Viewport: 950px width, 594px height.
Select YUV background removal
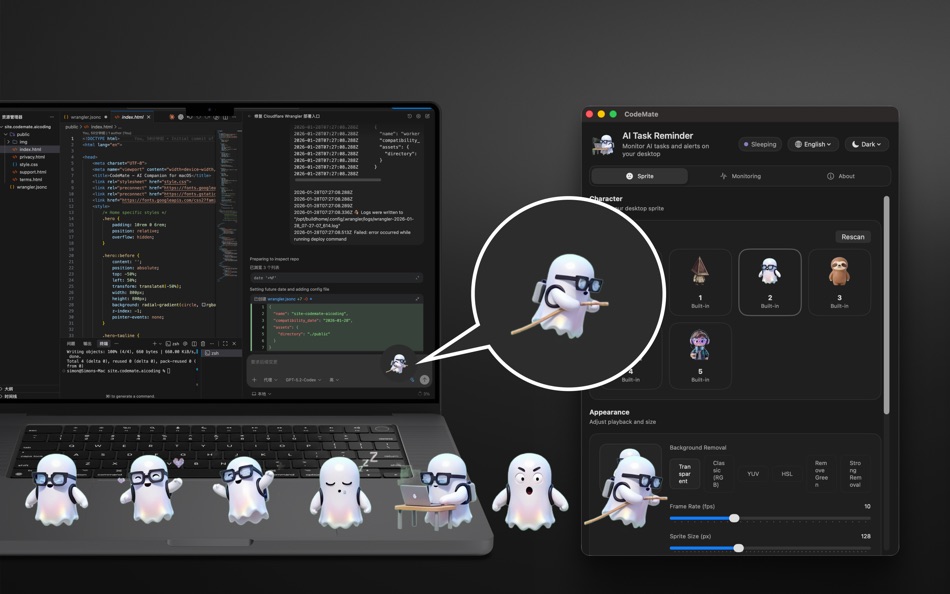click(x=752, y=474)
